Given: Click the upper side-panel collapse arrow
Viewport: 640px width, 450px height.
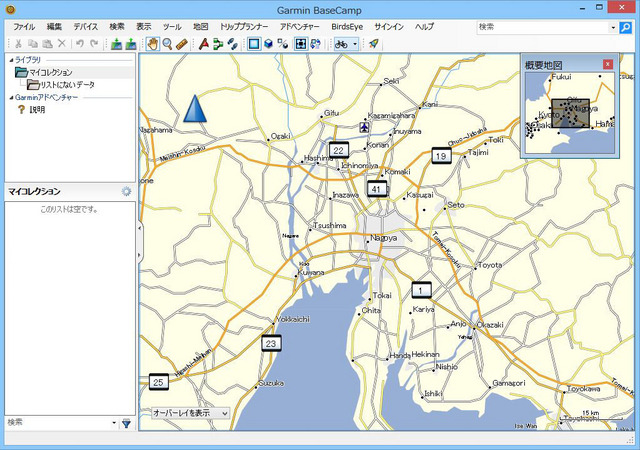Looking at the screenshot, I should [x=140, y=228].
